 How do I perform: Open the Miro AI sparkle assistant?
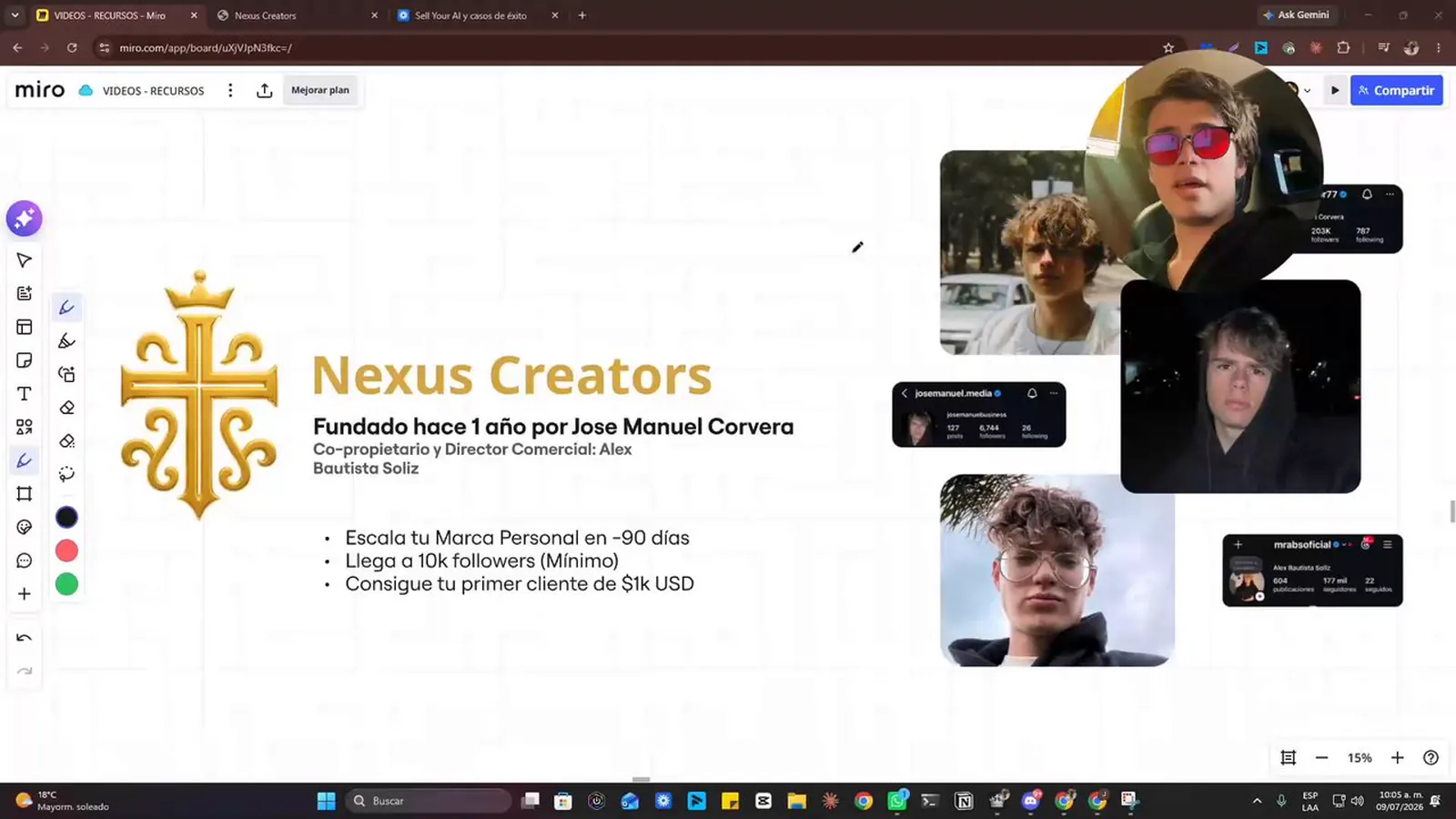(25, 218)
